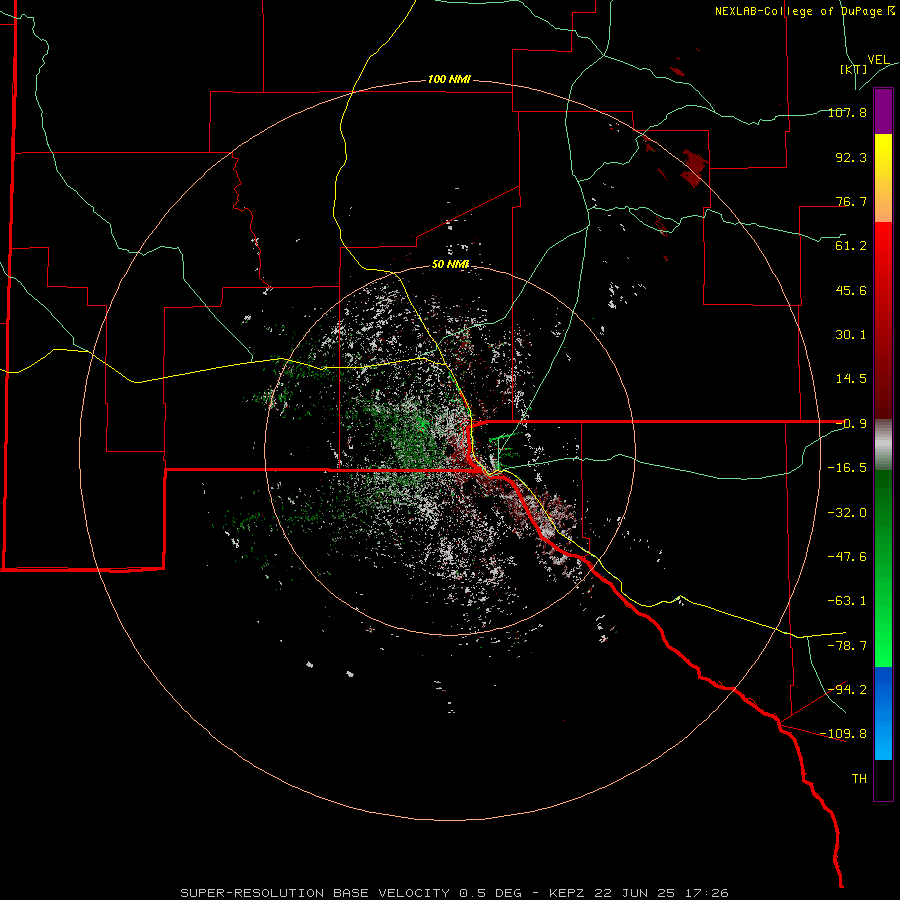Select the 92.3 velocity scale value
Viewport: 900px width, 900px height.
851,157
